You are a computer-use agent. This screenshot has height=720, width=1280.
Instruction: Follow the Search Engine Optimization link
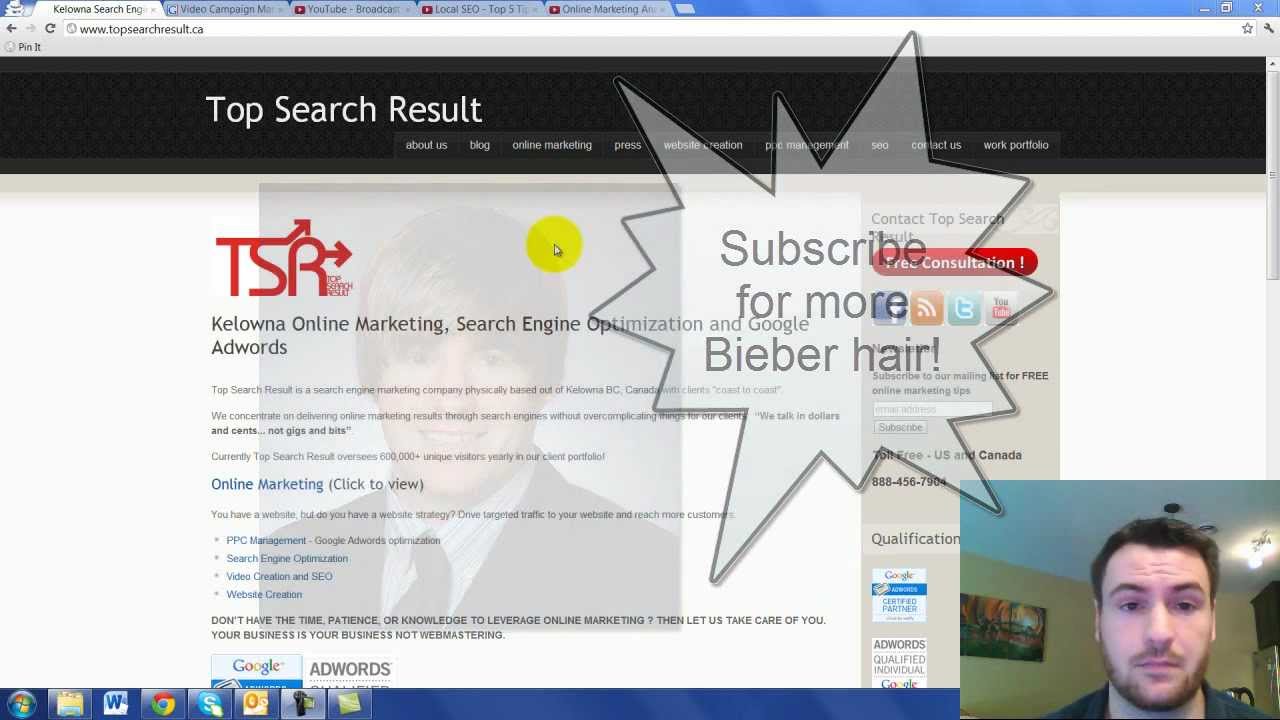[x=287, y=559]
